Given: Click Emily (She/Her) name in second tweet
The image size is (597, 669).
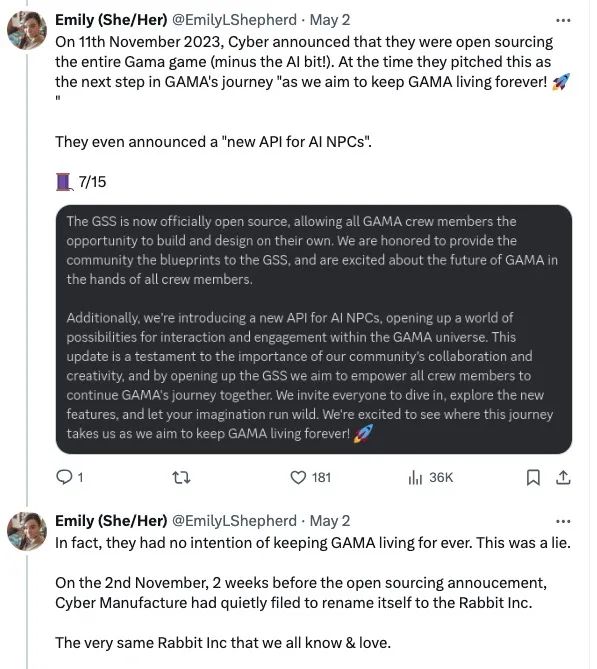Looking at the screenshot, I should [x=111, y=521].
